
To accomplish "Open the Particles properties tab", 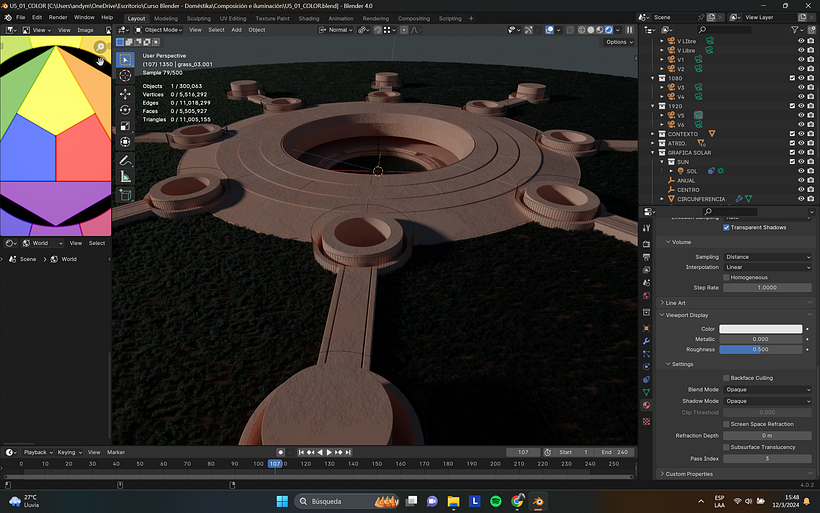I will pyautogui.click(x=646, y=354).
